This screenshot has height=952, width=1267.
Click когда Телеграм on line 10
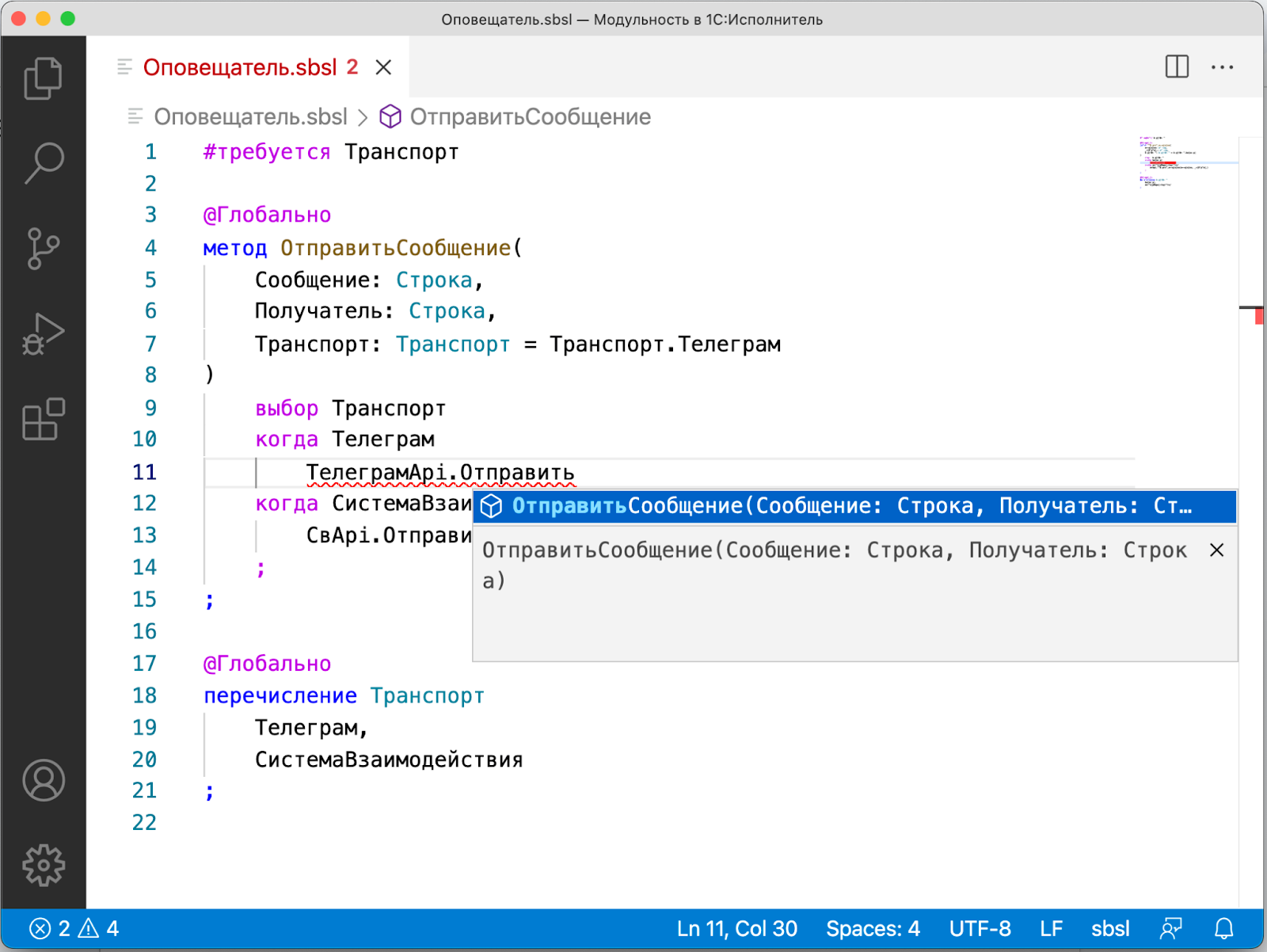(x=344, y=440)
